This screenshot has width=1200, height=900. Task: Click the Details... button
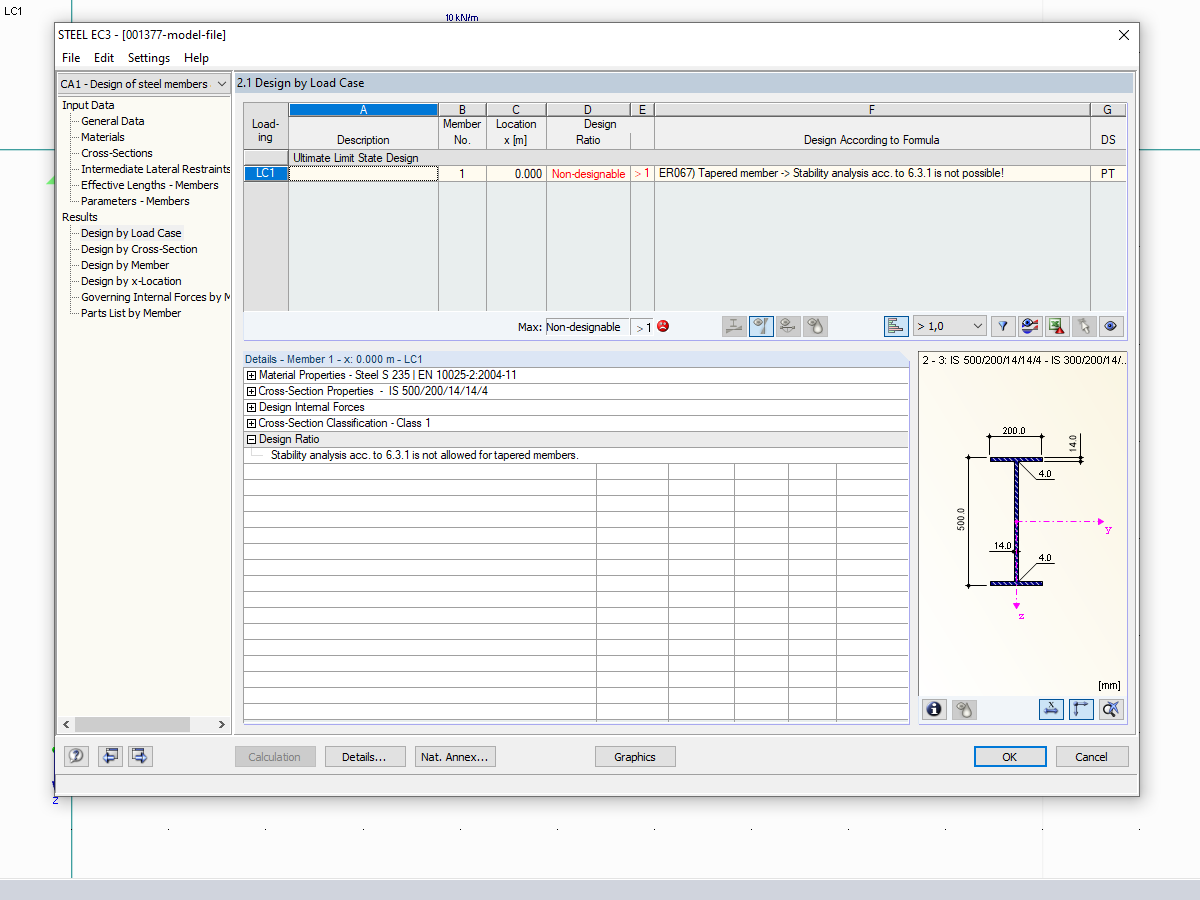pyautogui.click(x=364, y=757)
